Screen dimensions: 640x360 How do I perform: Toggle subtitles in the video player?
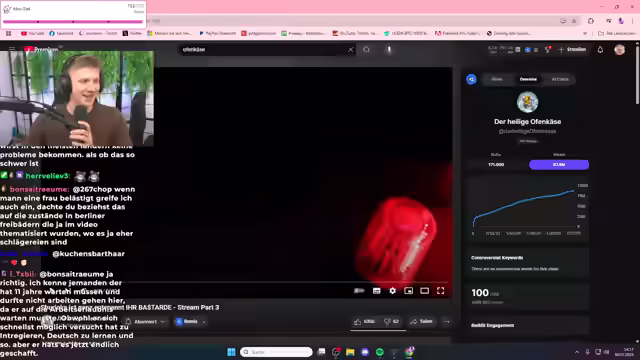click(x=376, y=291)
